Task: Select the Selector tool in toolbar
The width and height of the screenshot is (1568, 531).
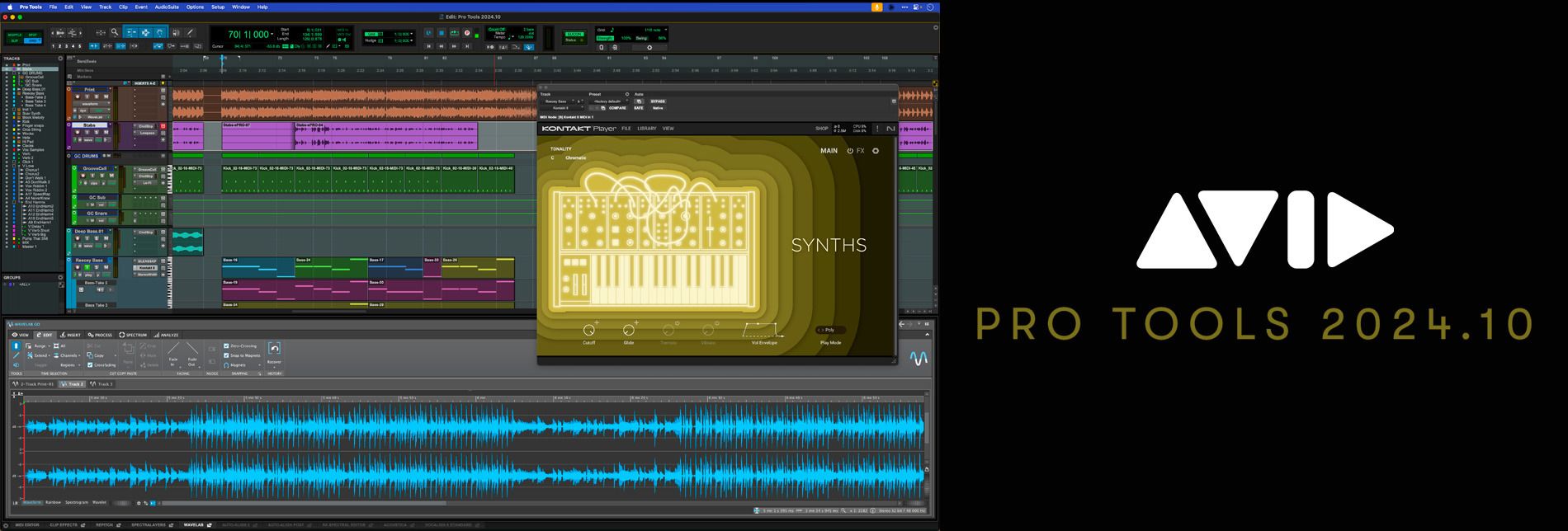Action: [145, 32]
